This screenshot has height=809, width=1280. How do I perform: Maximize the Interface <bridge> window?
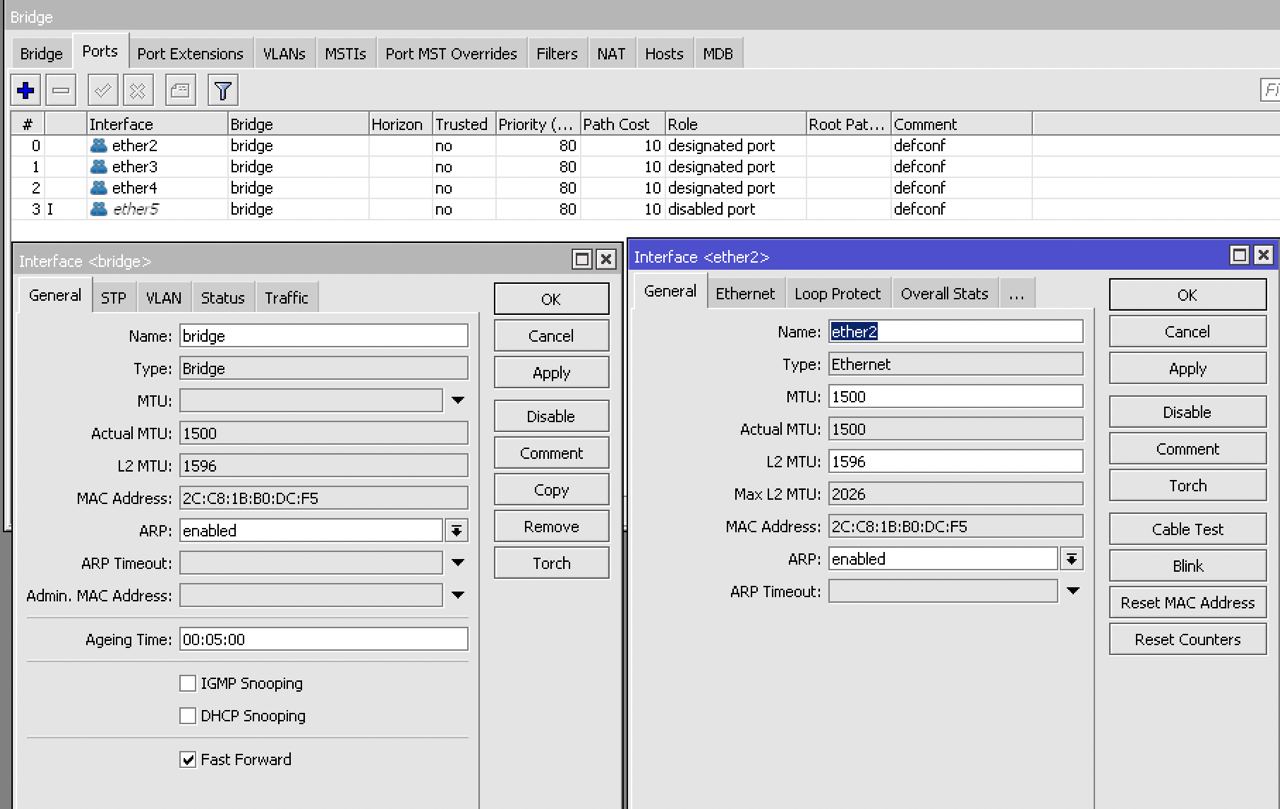click(x=582, y=259)
